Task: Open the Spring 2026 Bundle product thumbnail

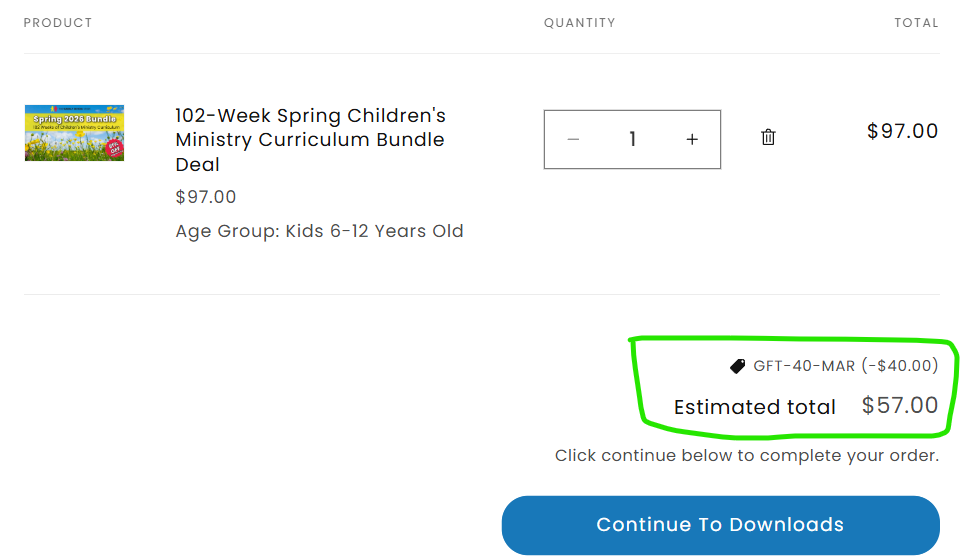Action: pyautogui.click(x=75, y=133)
